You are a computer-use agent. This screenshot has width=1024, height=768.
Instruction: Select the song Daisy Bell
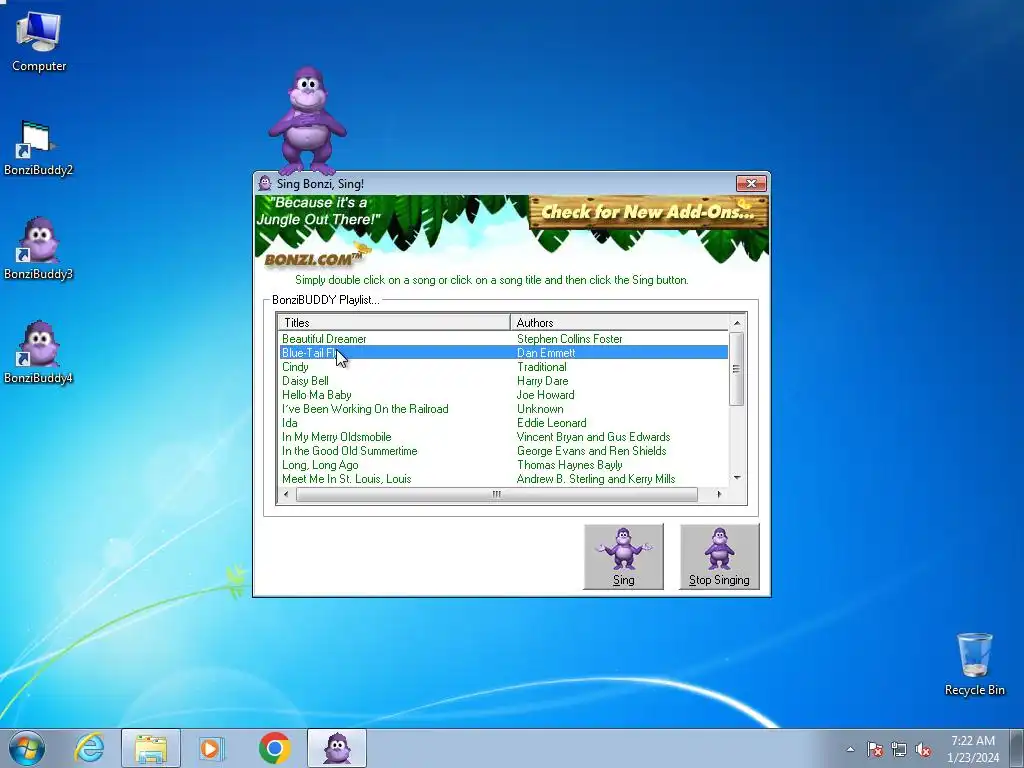tap(305, 381)
